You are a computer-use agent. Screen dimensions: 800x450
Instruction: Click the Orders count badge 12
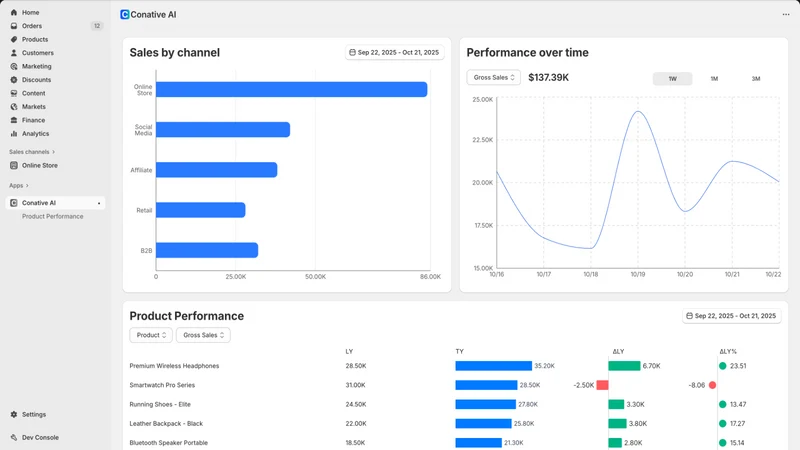tap(96, 26)
